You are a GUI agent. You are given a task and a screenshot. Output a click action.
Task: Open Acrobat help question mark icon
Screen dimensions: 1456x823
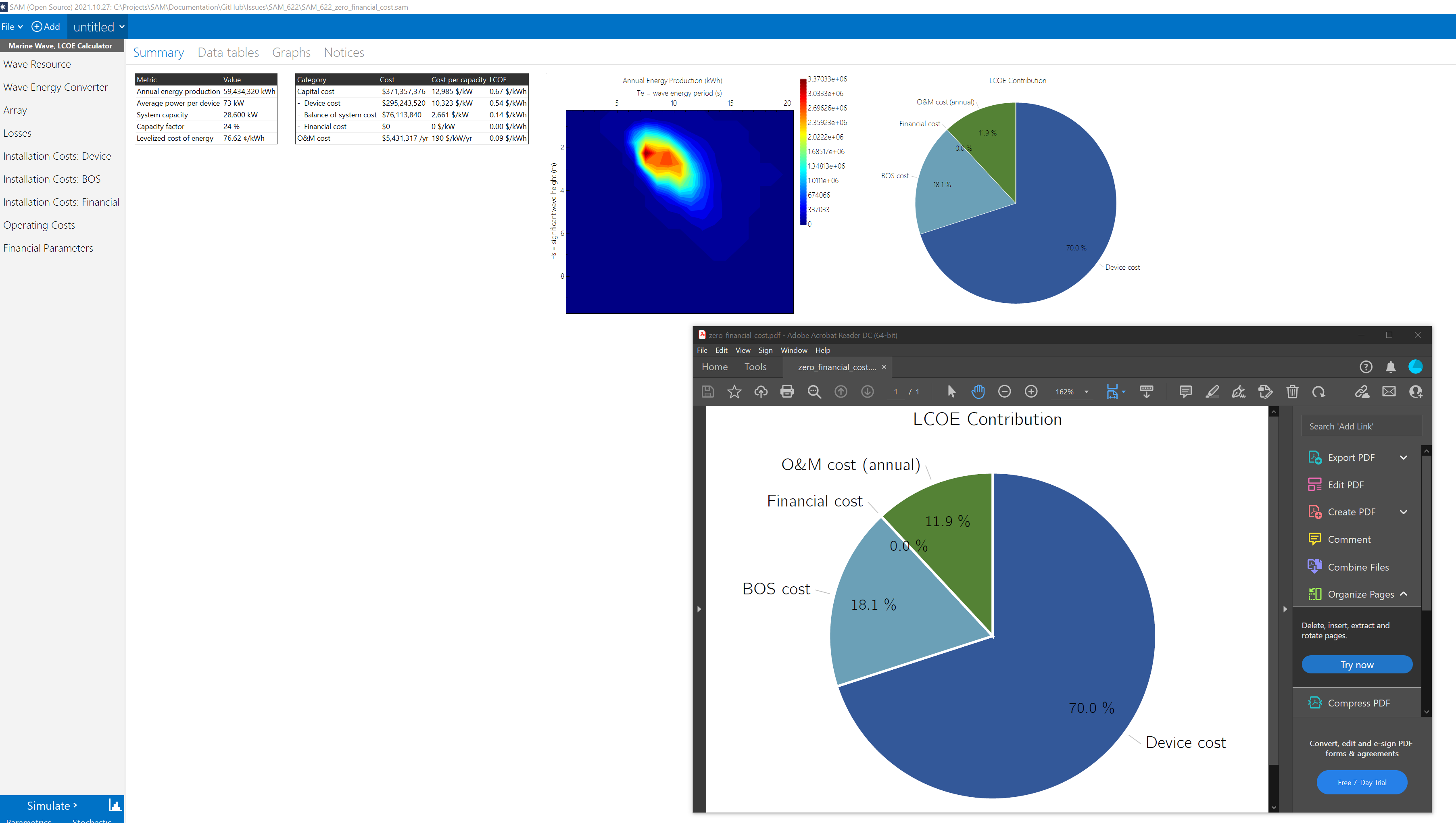tap(1366, 367)
